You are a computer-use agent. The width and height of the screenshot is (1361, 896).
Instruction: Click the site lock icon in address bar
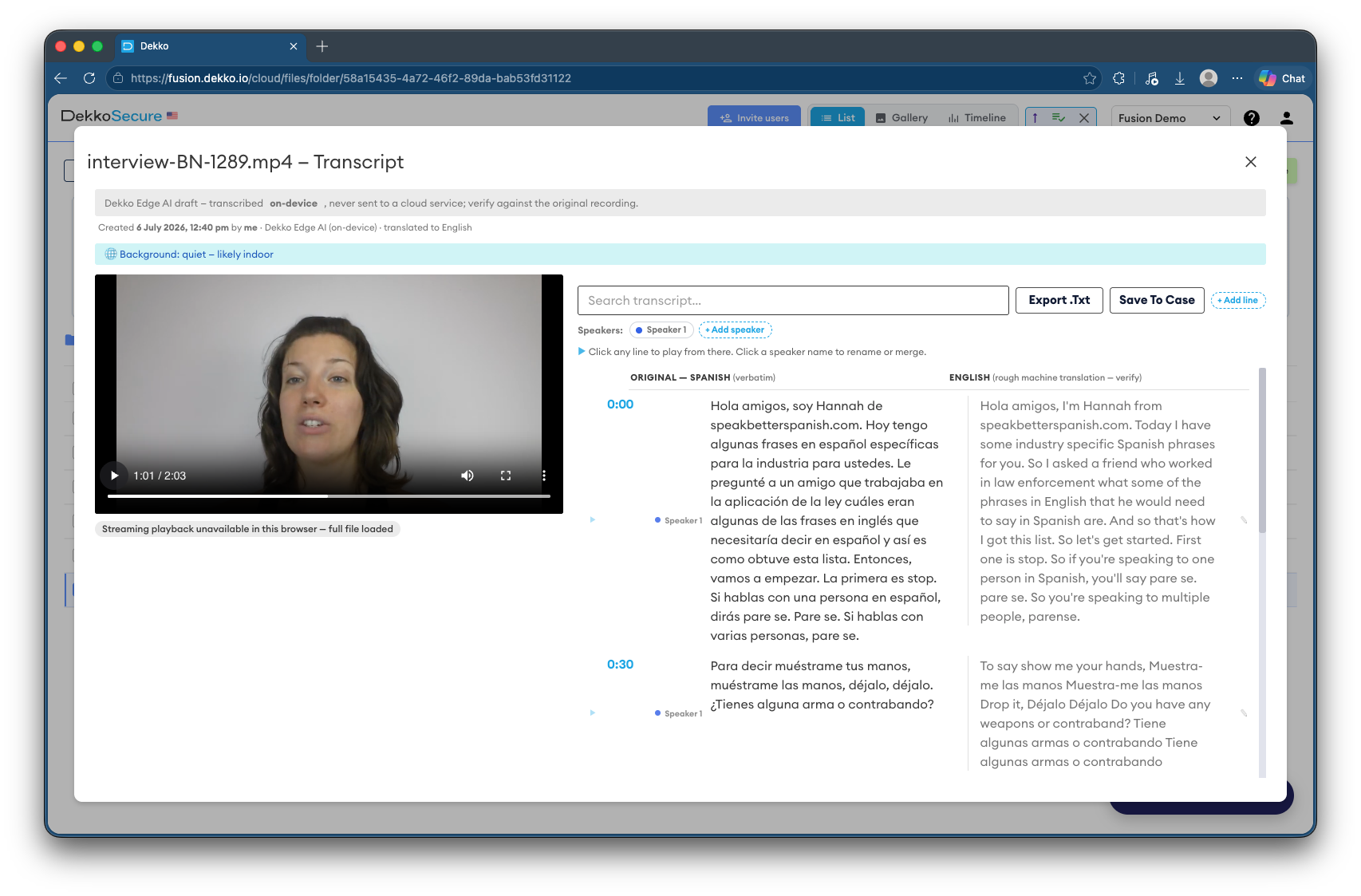point(118,78)
